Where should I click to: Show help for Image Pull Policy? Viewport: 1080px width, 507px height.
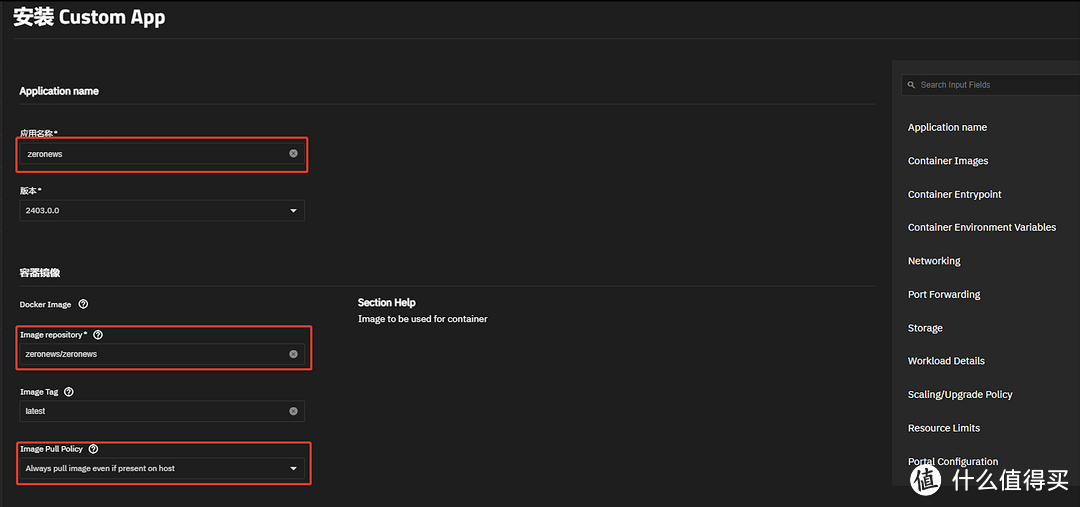(93, 450)
